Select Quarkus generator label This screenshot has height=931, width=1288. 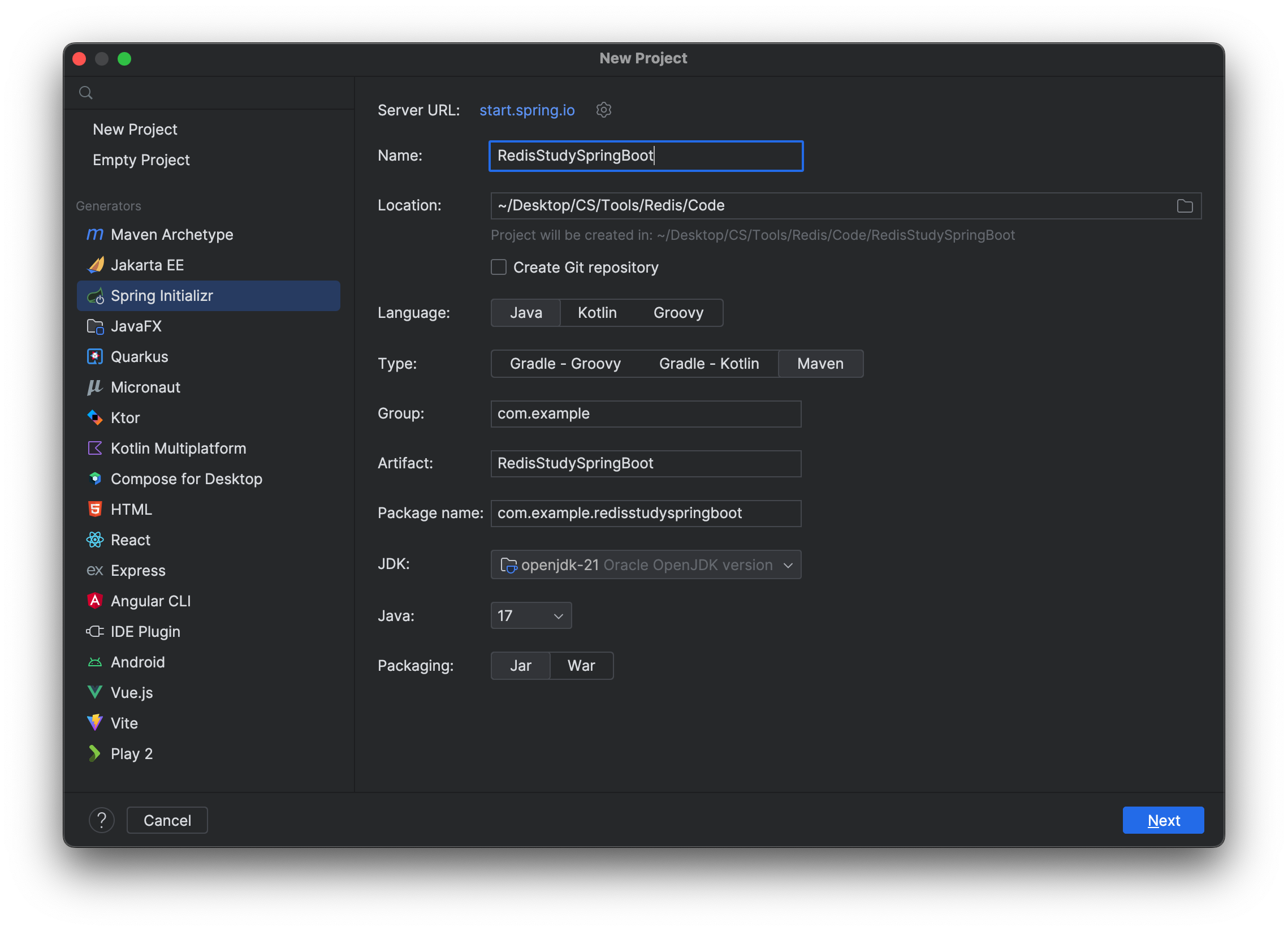(x=140, y=357)
